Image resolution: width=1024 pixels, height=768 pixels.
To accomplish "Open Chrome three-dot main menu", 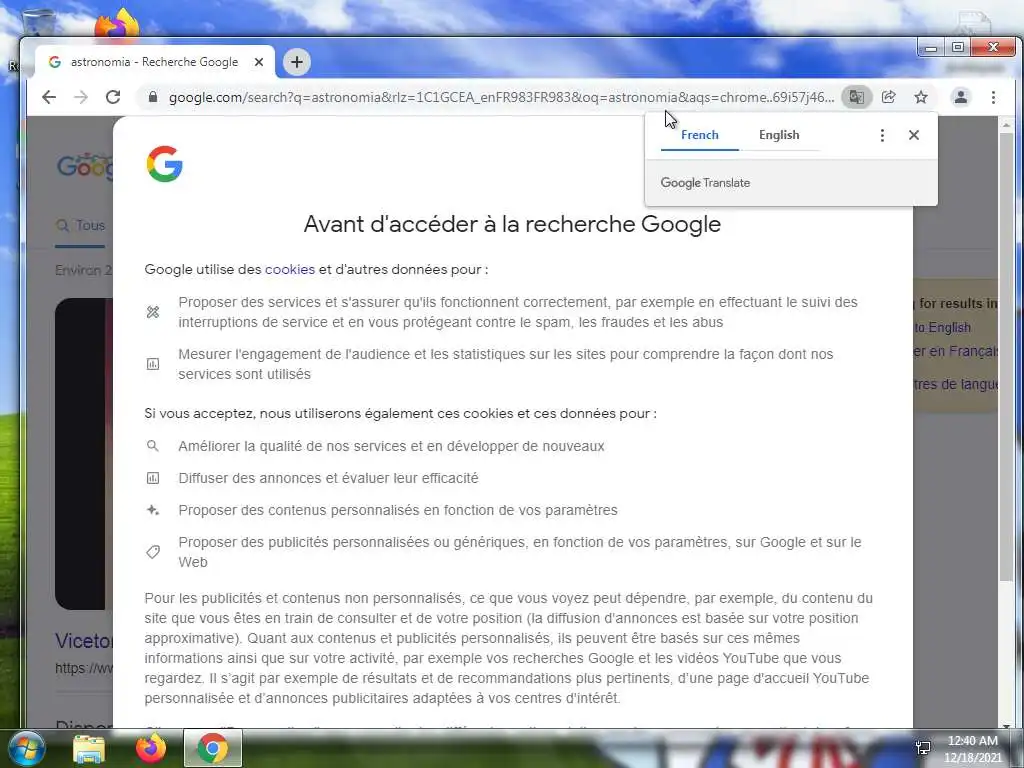I will [x=993, y=97].
